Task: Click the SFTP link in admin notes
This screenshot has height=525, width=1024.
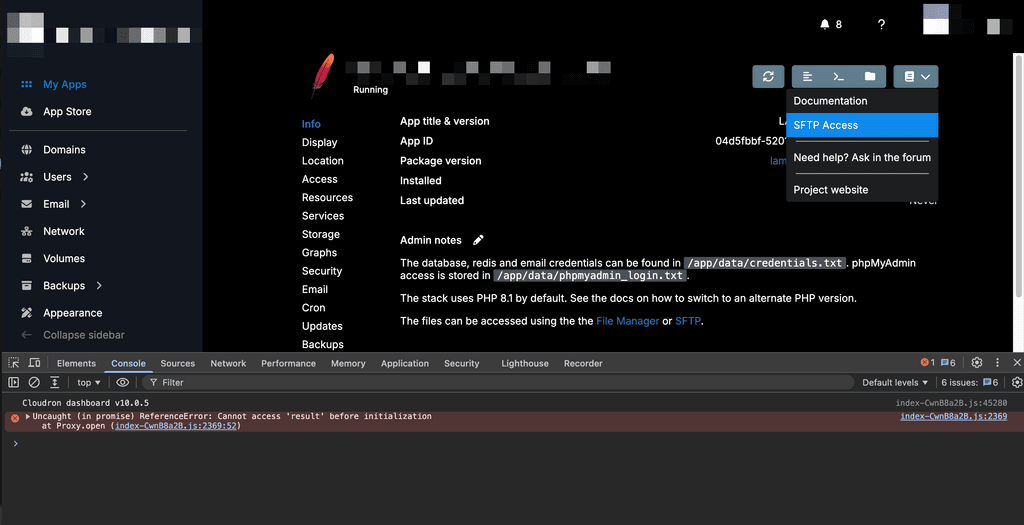Action: click(x=688, y=321)
